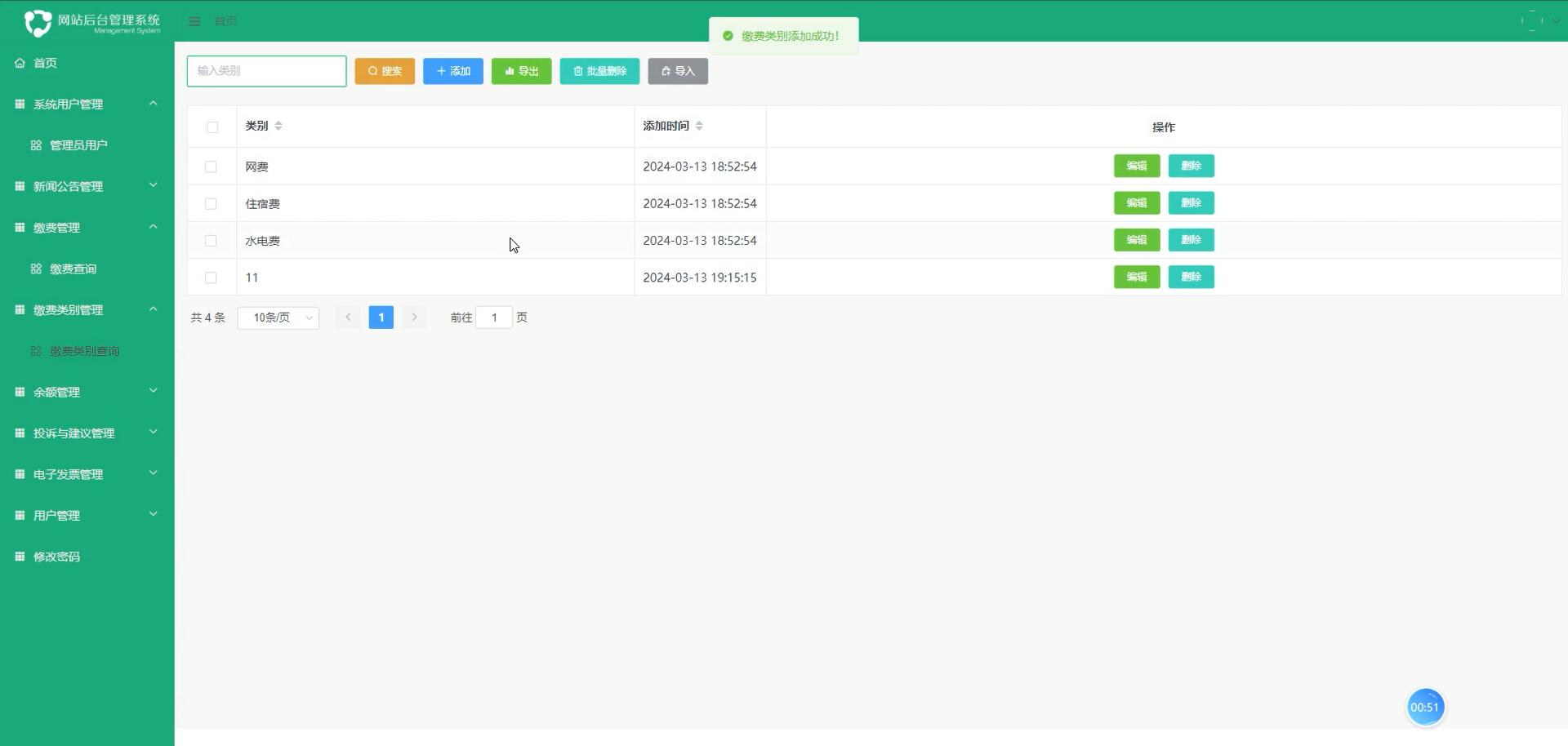Click the sidebar collapse hamburger icon

pyautogui.click(x=194, y=21)
